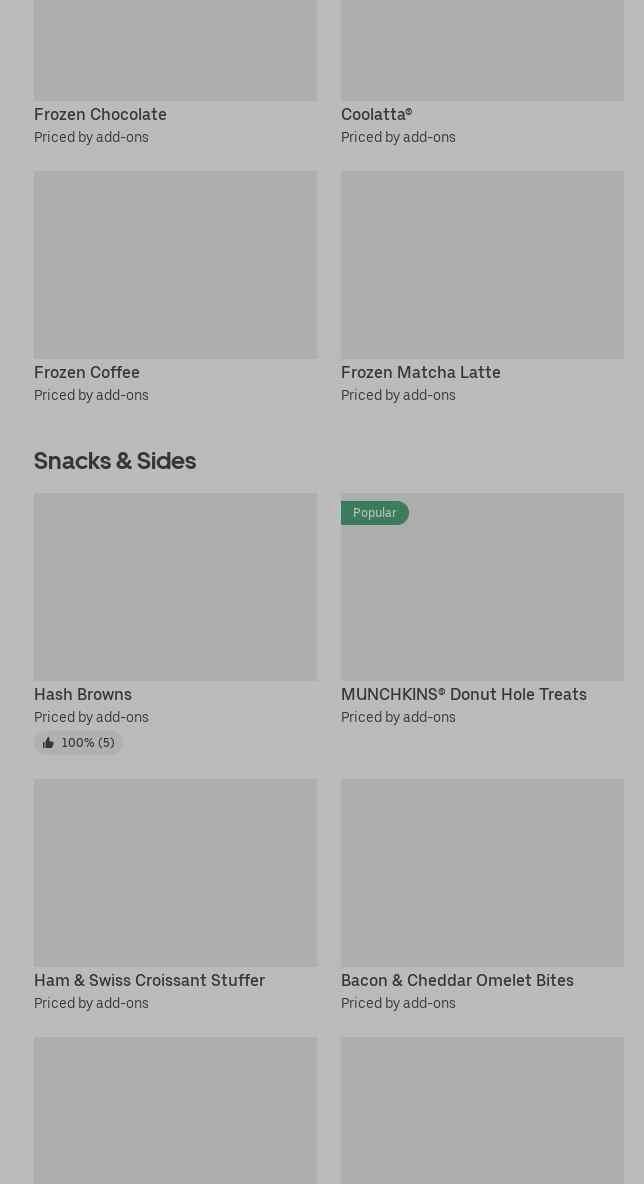Click Ham & Swiss Croissant Stuffer image
This screenshot has width=644, height=1184.
click(175, 873)
